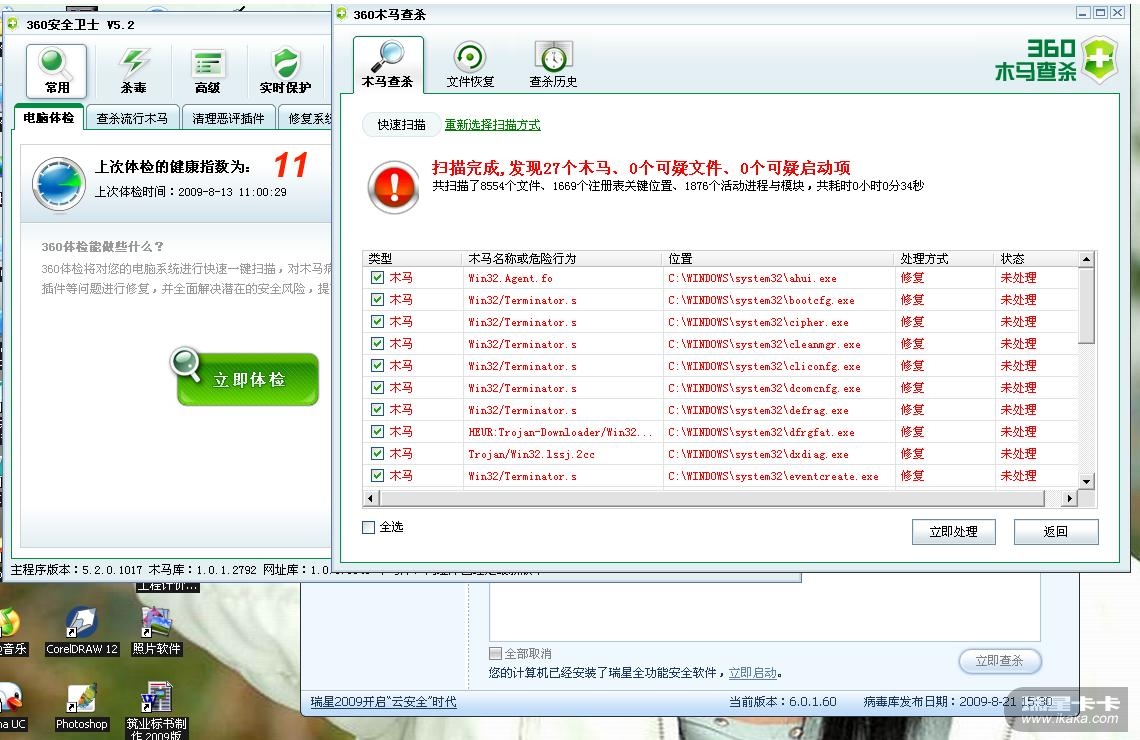Sort by the 类型 column header
This screenshot has height=740, width=1140.
click(x=412, y=259)
